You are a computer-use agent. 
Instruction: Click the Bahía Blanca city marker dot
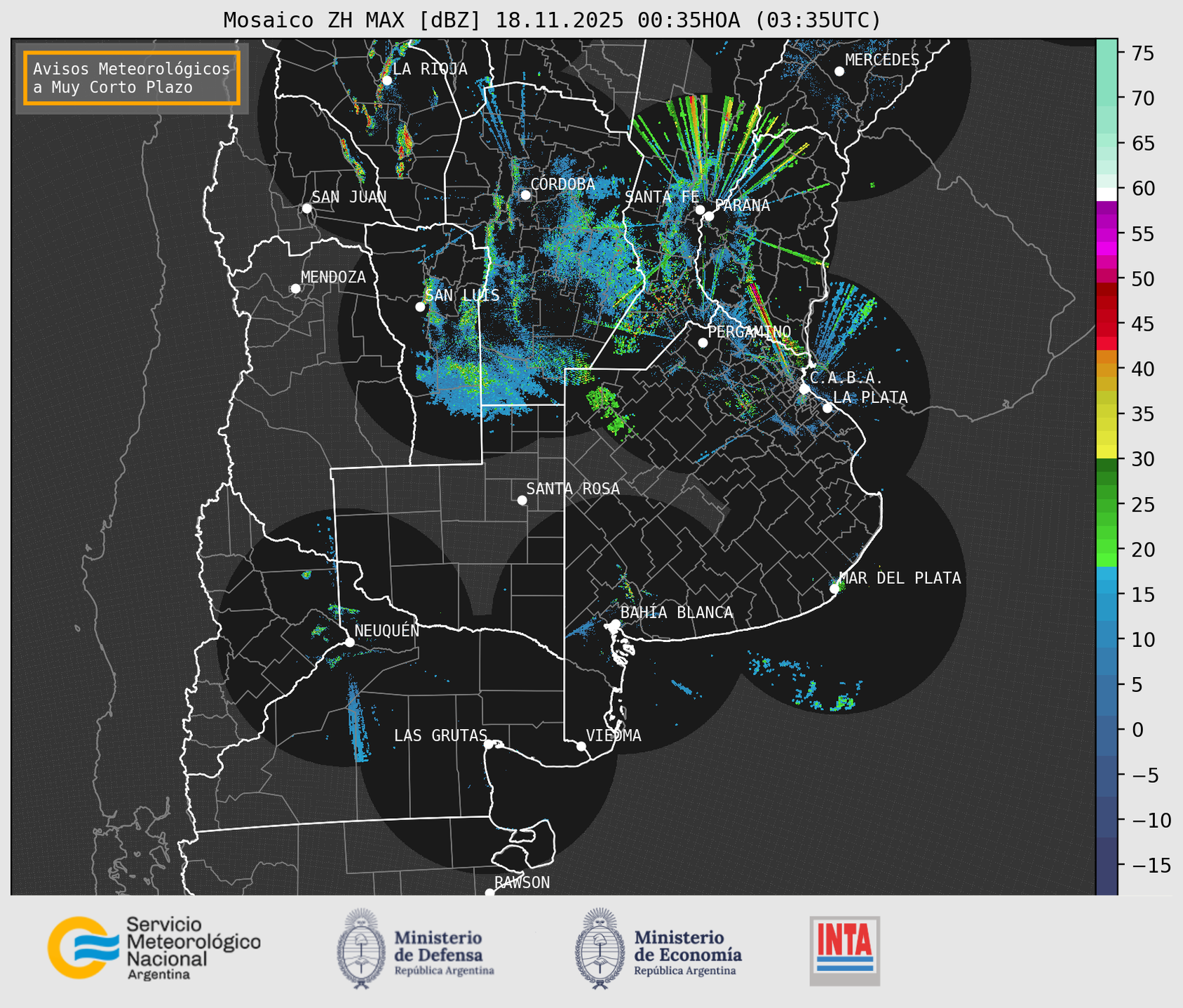(x=615, y=624)
